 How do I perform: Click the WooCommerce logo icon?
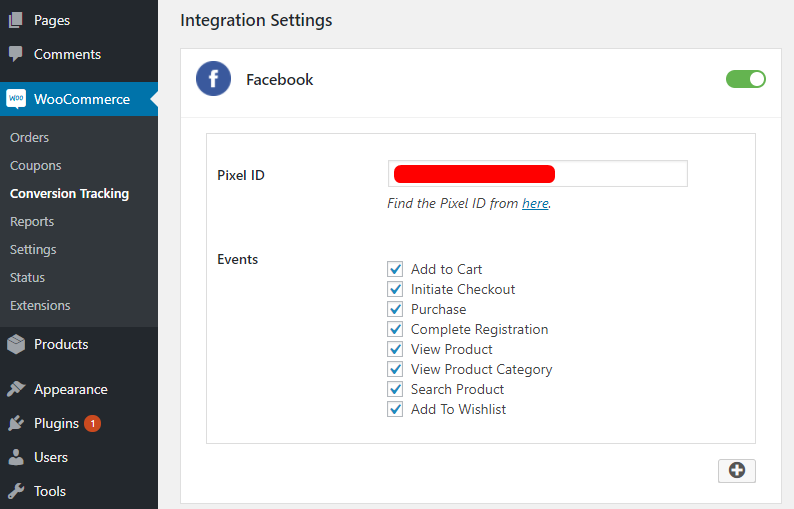tap(16, 99)
